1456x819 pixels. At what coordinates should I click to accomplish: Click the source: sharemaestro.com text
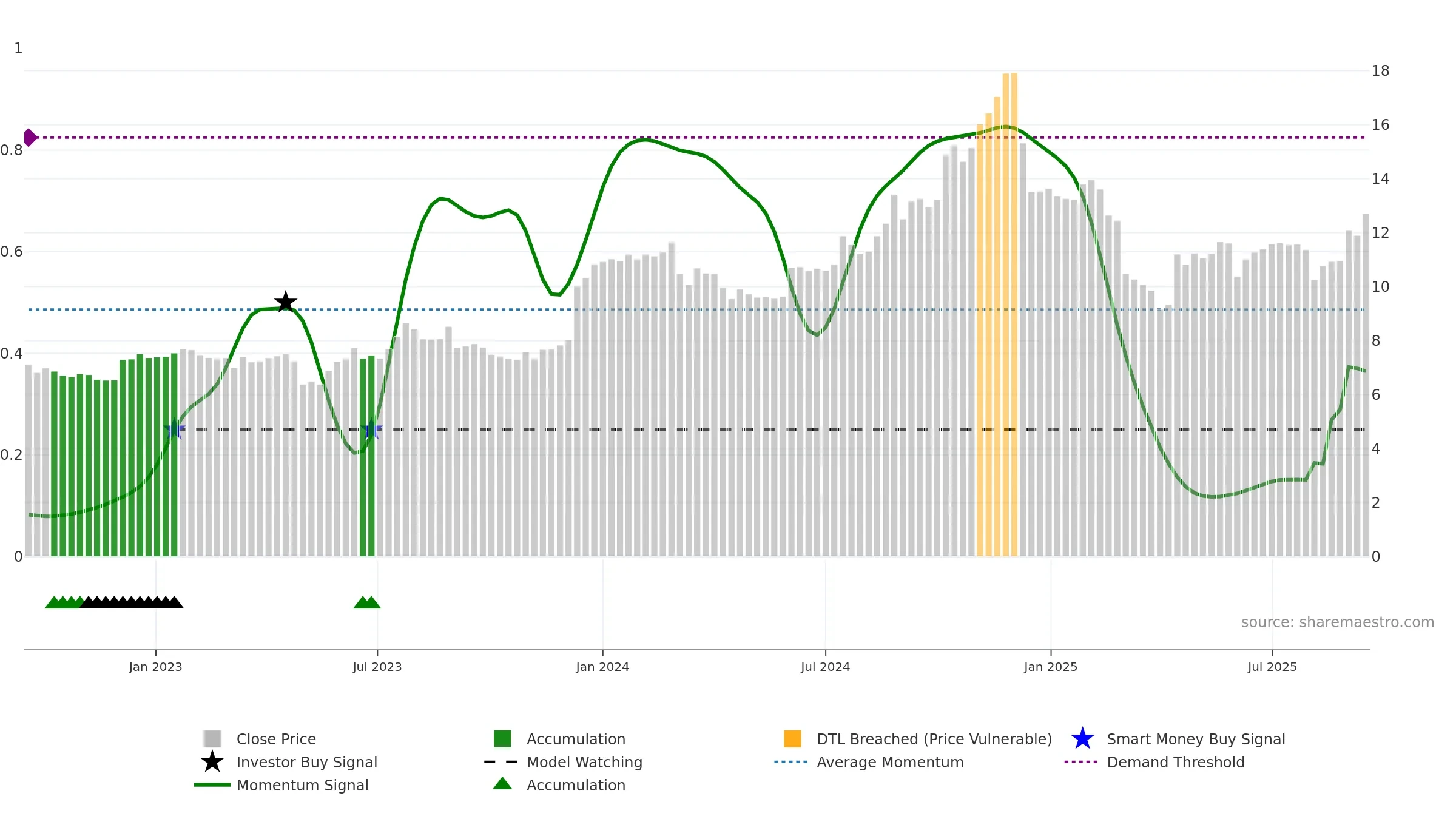tap(1338, 622)
